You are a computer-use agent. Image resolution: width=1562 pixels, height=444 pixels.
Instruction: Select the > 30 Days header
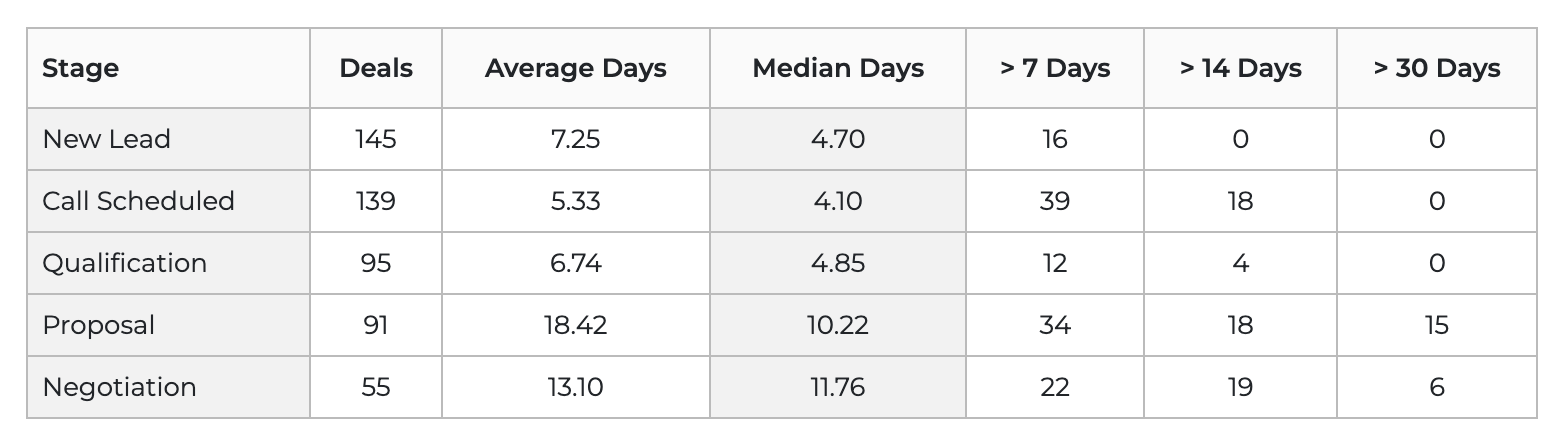tap(1436, 68)
